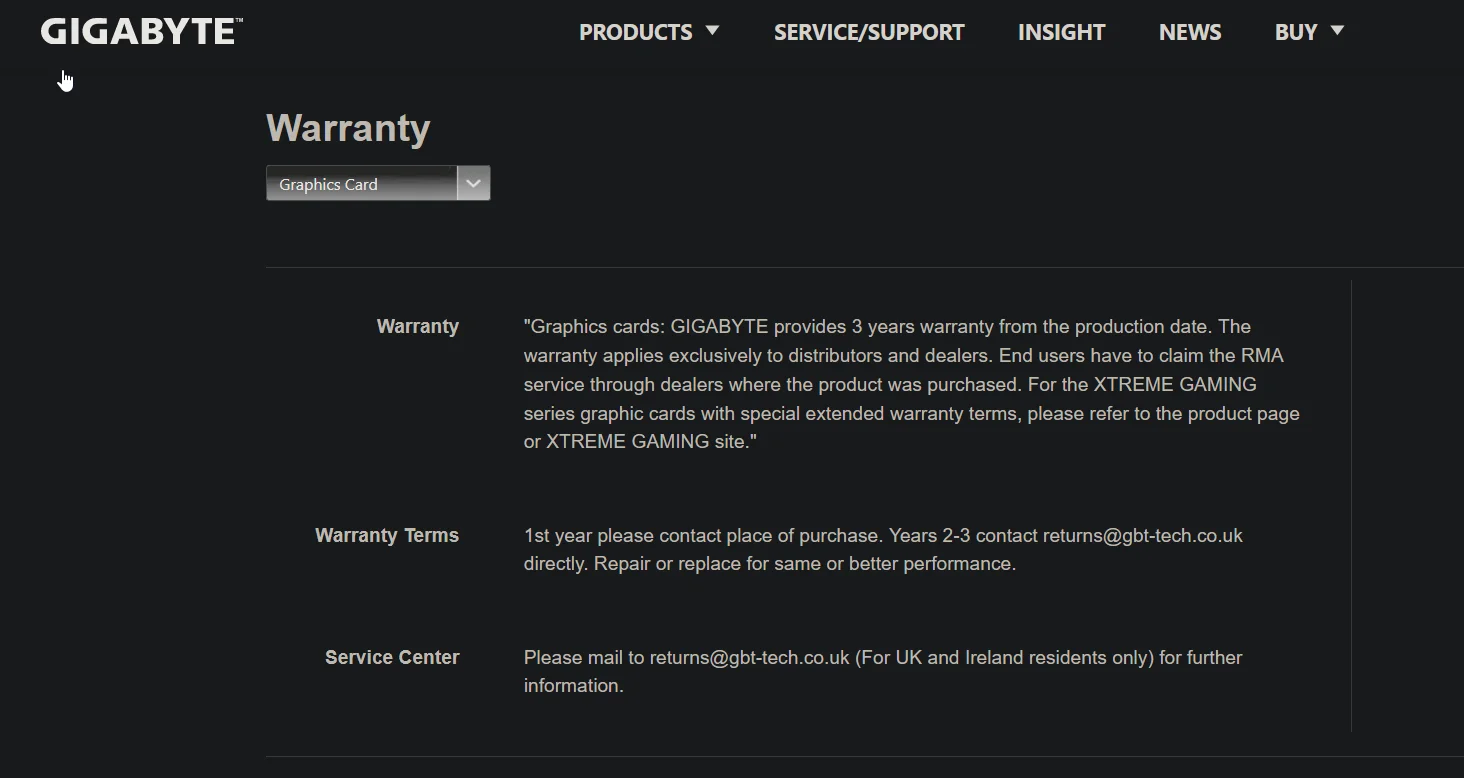Click the 'Warranty Terms' row label
Image resolution: width=1464 pixels, height=778 pixels.
pos(387,535)
